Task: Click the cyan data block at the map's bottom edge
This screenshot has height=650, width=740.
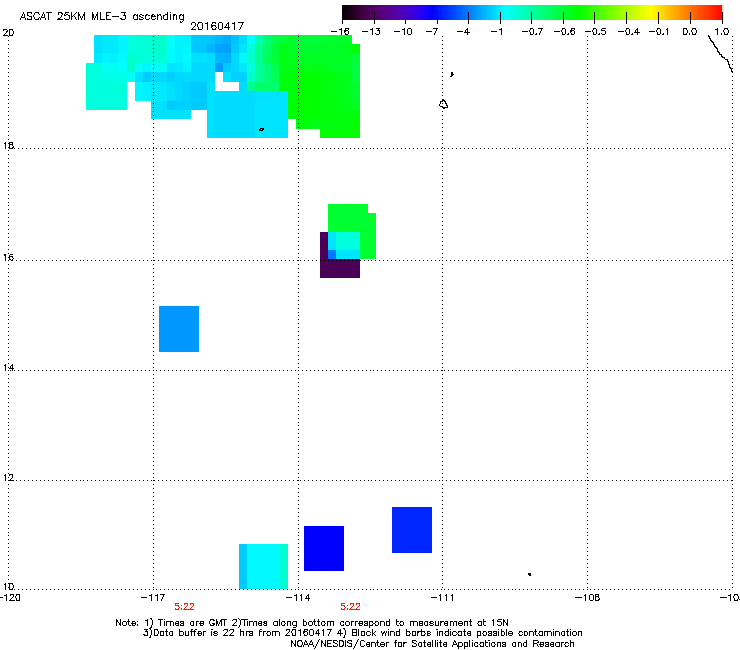Action: click(263, 566)
